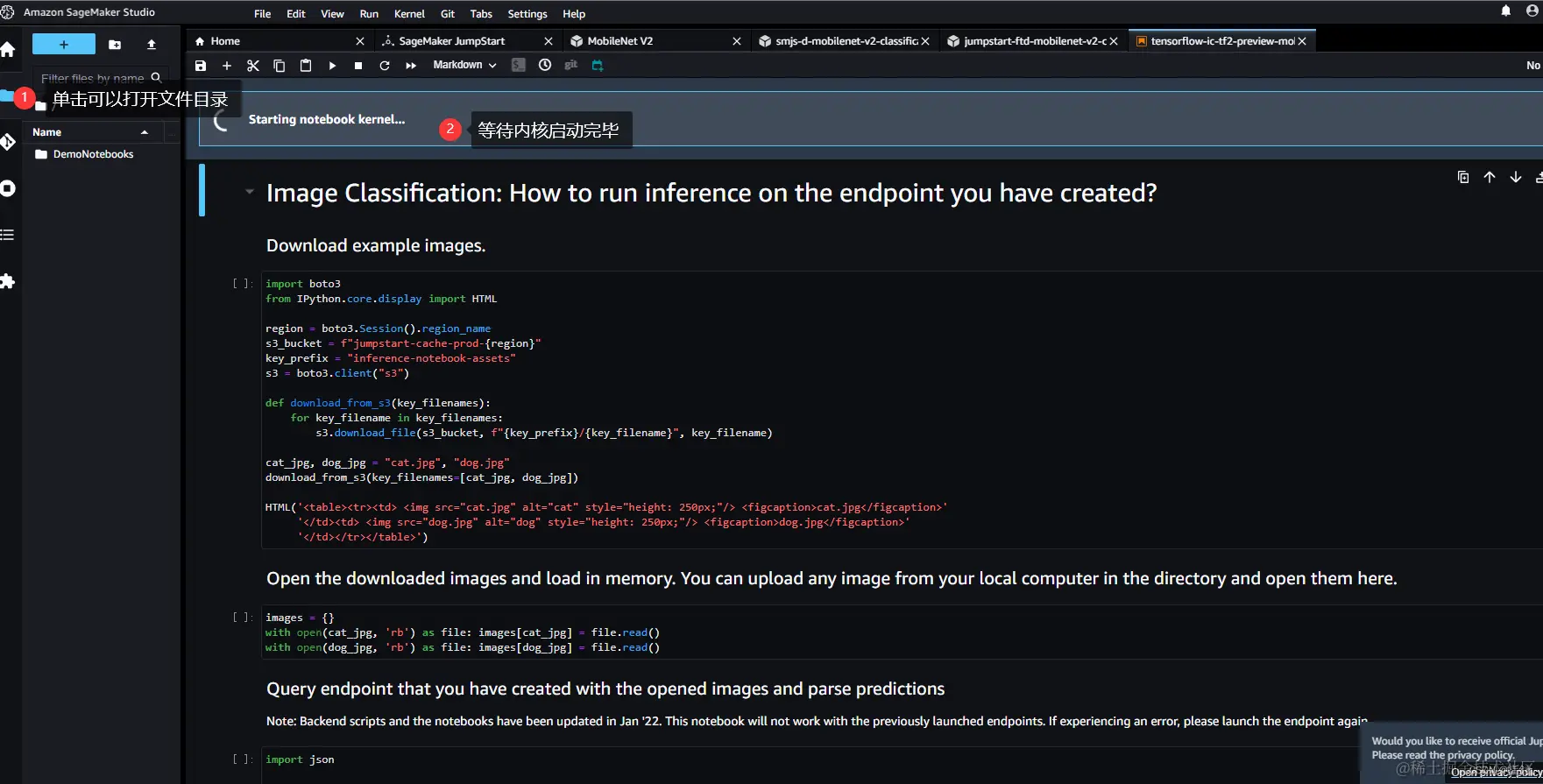The image size is (1543, 784).
Task: Switch to the MobileNet V2 tab
Action: coord(619,41)
